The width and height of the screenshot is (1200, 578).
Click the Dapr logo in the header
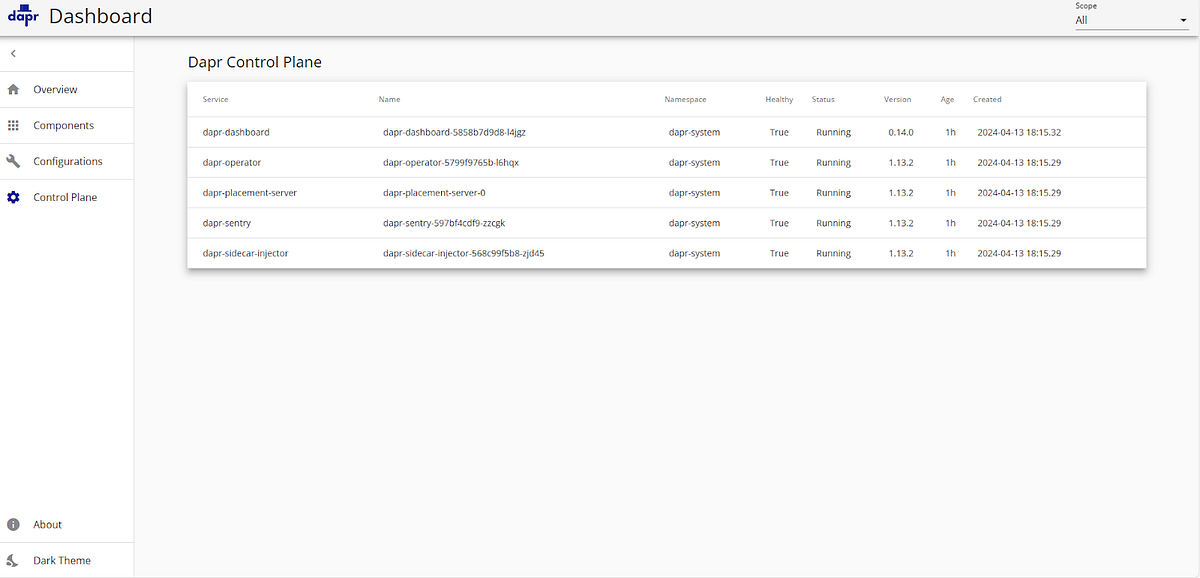point(21,15)
